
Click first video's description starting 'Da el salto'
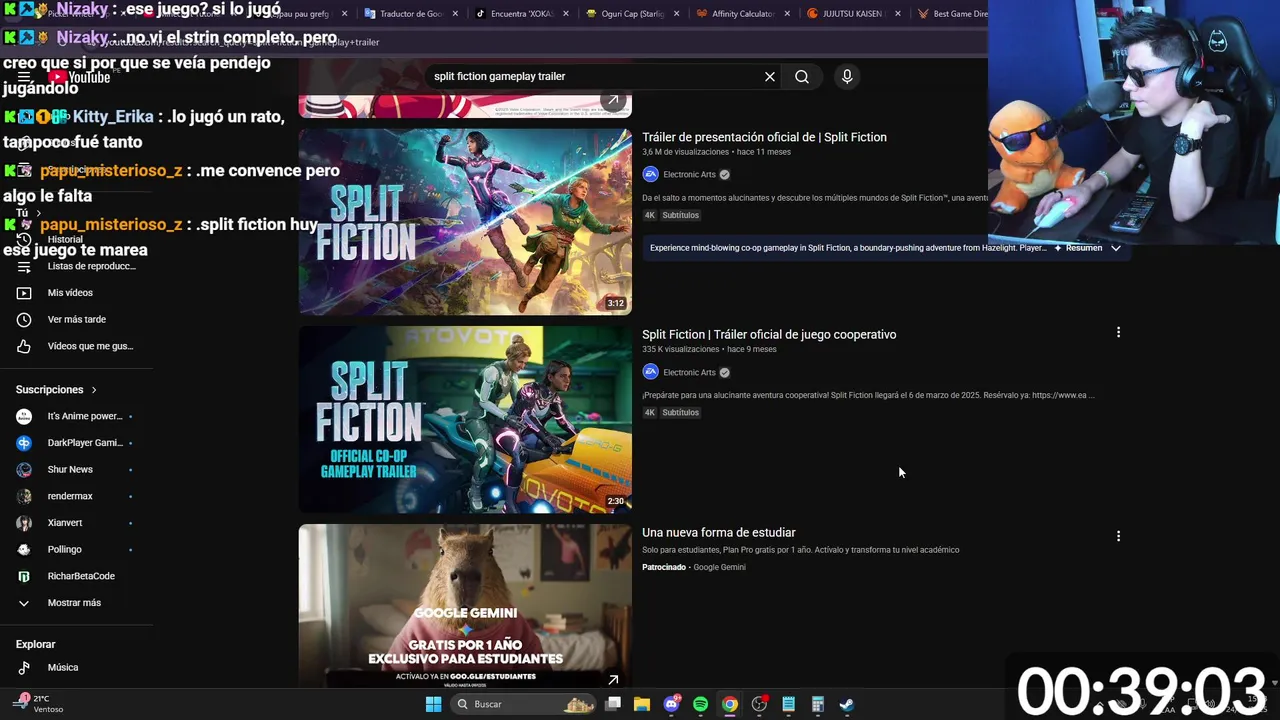[815, 198]
